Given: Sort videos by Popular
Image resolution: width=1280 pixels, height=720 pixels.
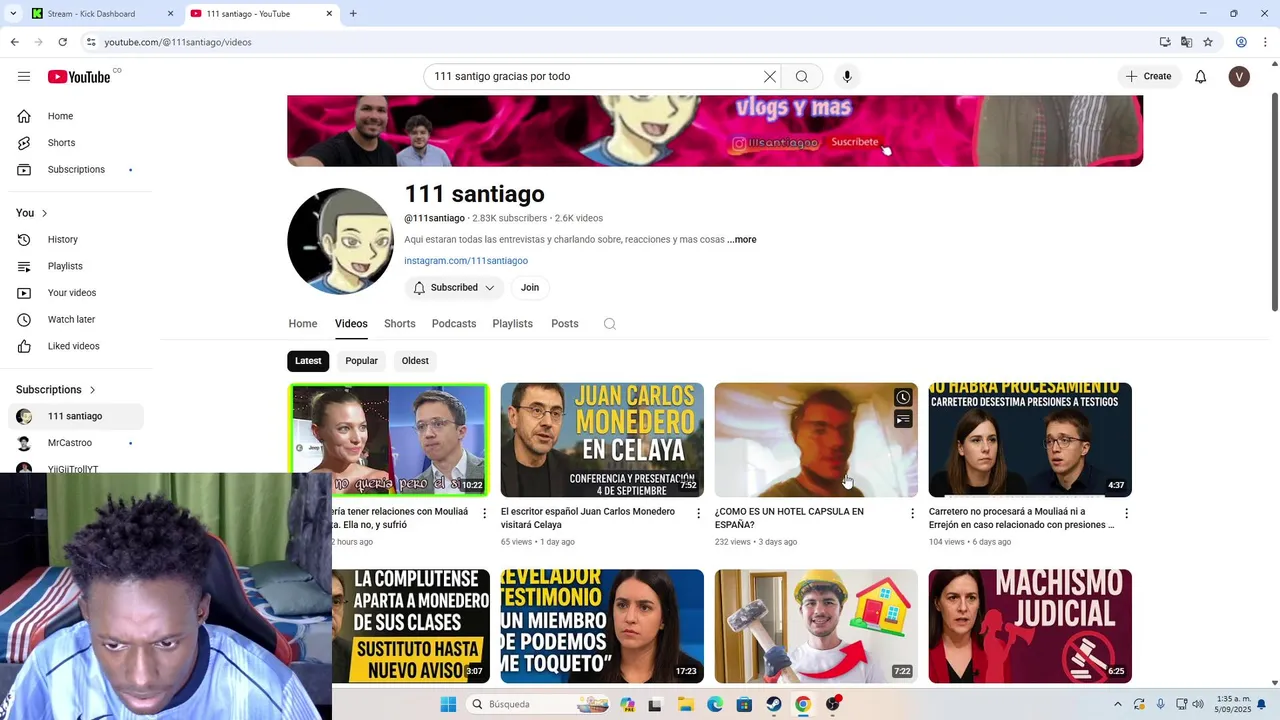Looking at the screenshot, I should (362, 361).
